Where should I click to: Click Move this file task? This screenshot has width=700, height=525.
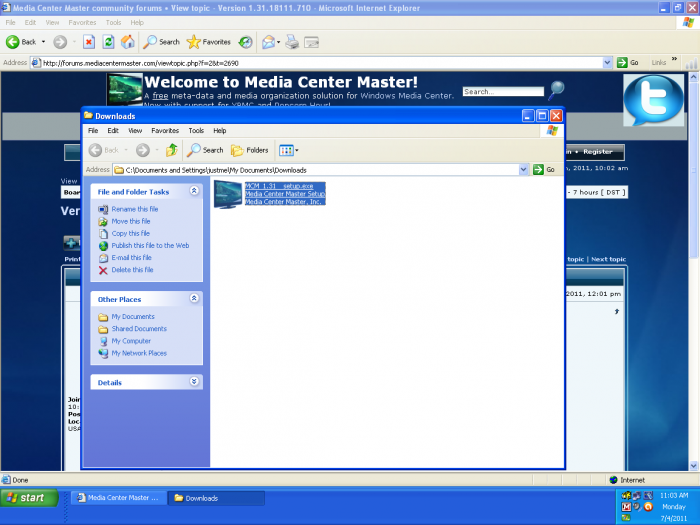click(x=131, y=221)
